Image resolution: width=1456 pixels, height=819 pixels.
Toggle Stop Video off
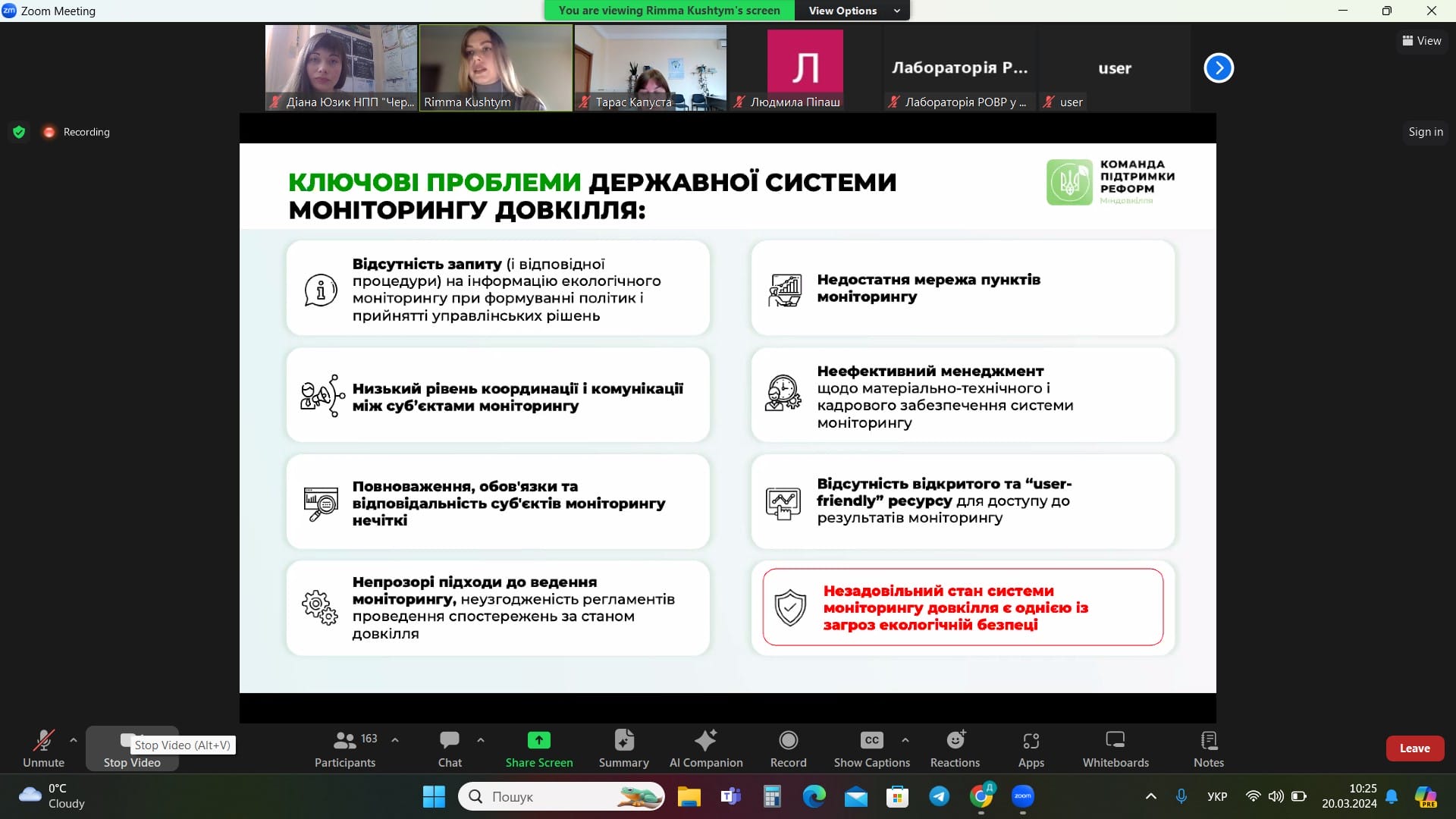point(132,761)
